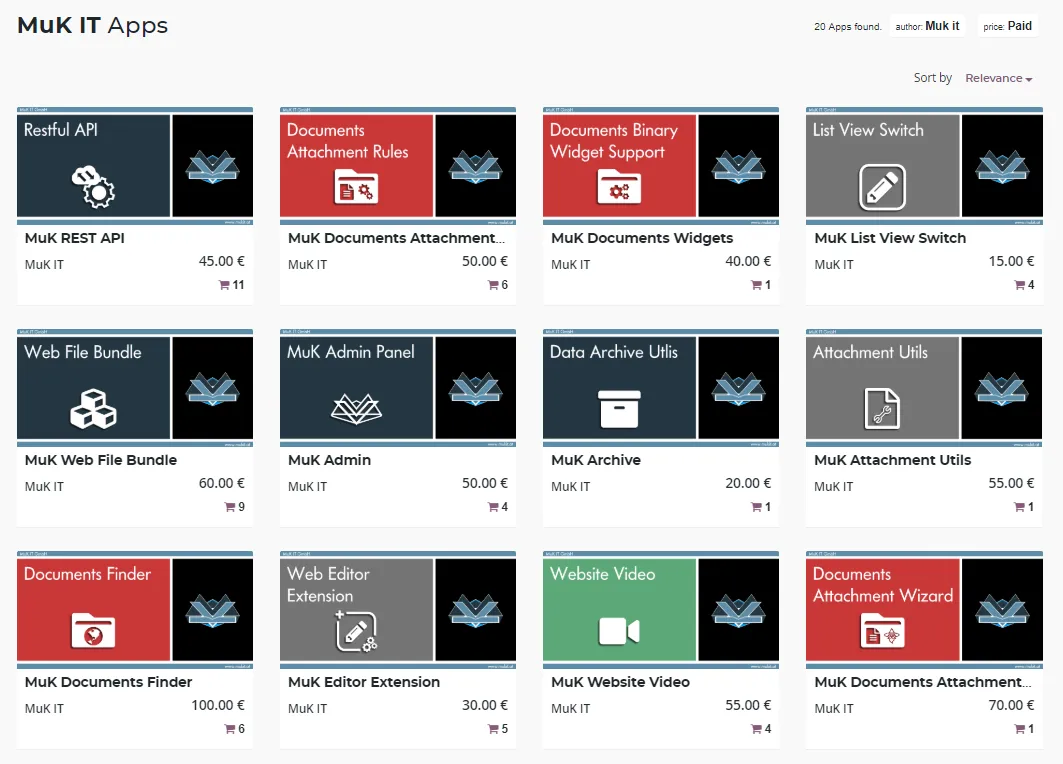Open the MuK Documents Finder title
1063x764 pixels.
[108, 682]
